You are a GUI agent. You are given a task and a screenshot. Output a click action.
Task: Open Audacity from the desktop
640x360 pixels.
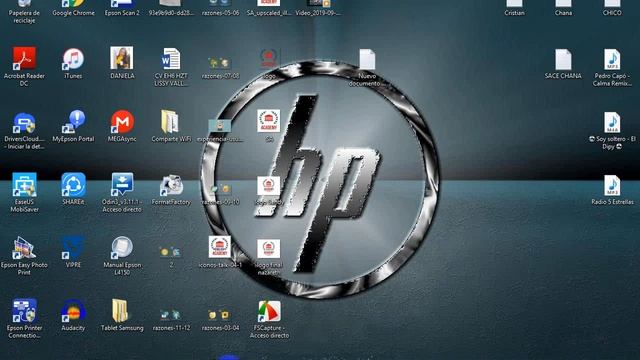(x=73, y=311)
